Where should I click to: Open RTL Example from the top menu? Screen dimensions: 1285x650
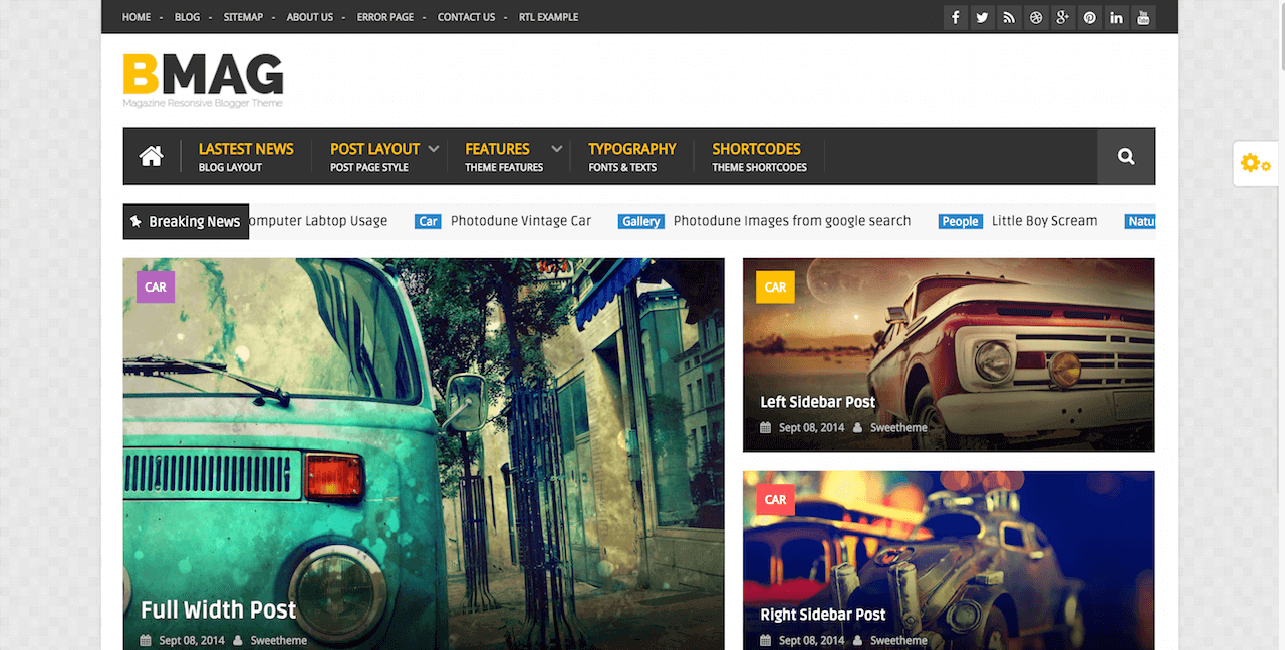tap(548, 17)
